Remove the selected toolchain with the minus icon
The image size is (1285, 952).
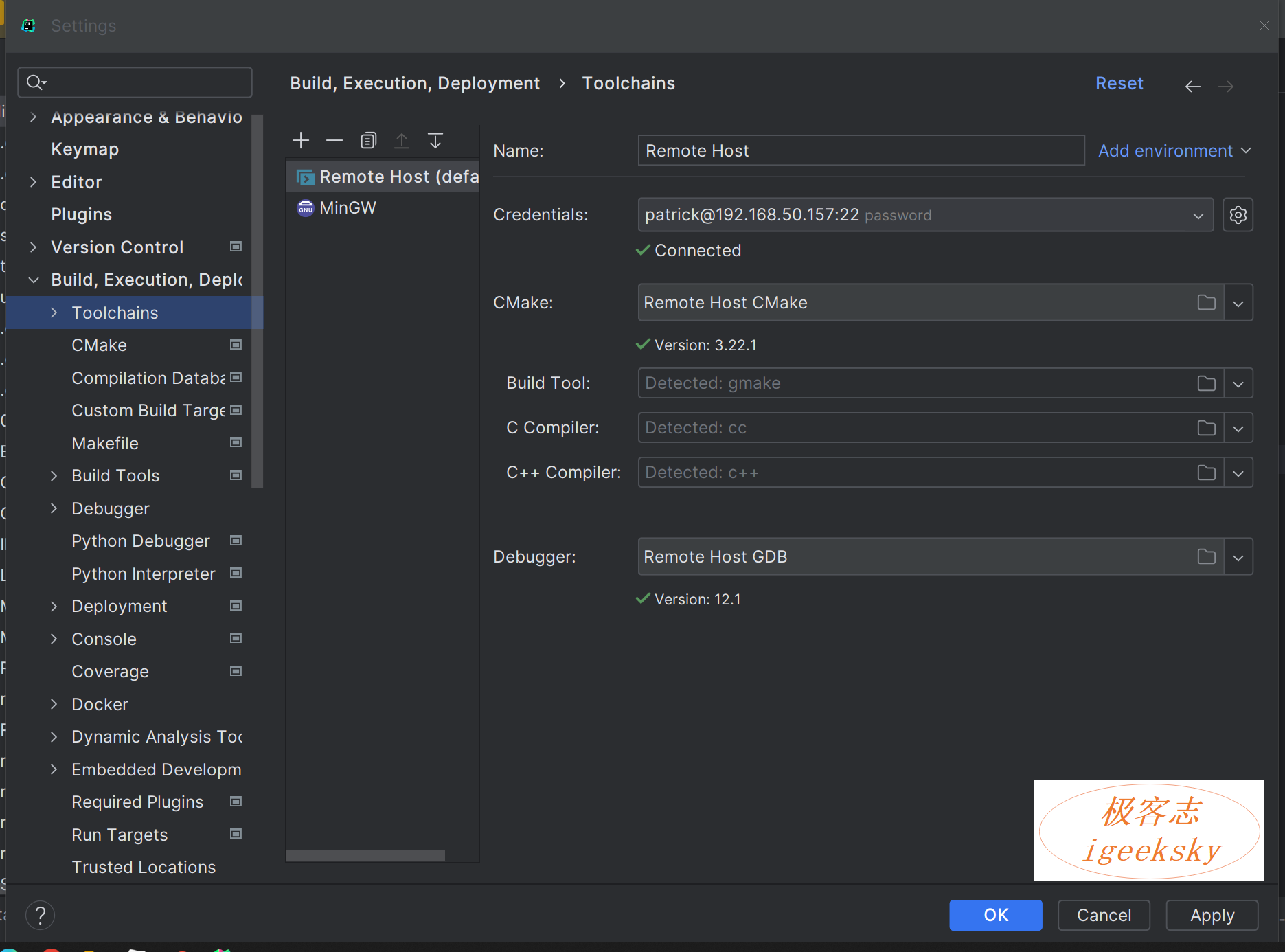(334, 141)
